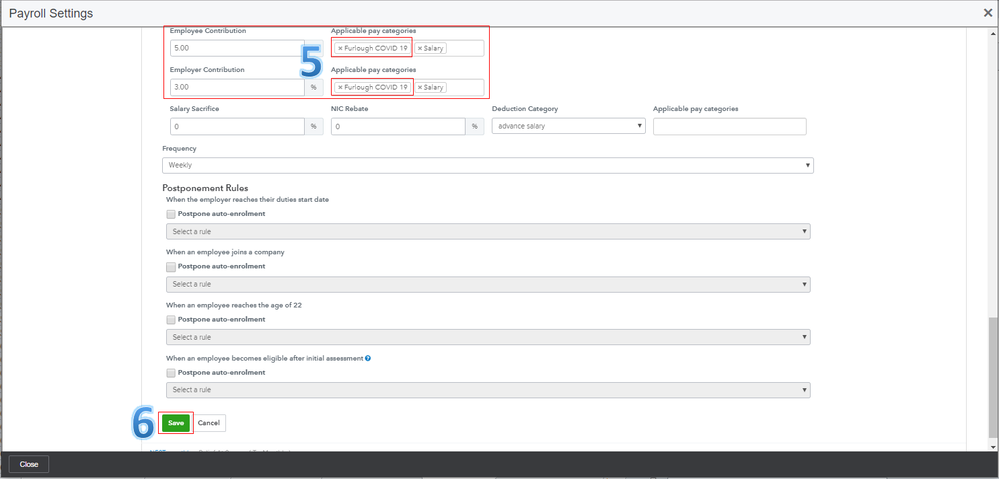This screenshot has height=479, width=999.
Task: Click the Close button in the bottom bar
Action: tap(29, 464)
